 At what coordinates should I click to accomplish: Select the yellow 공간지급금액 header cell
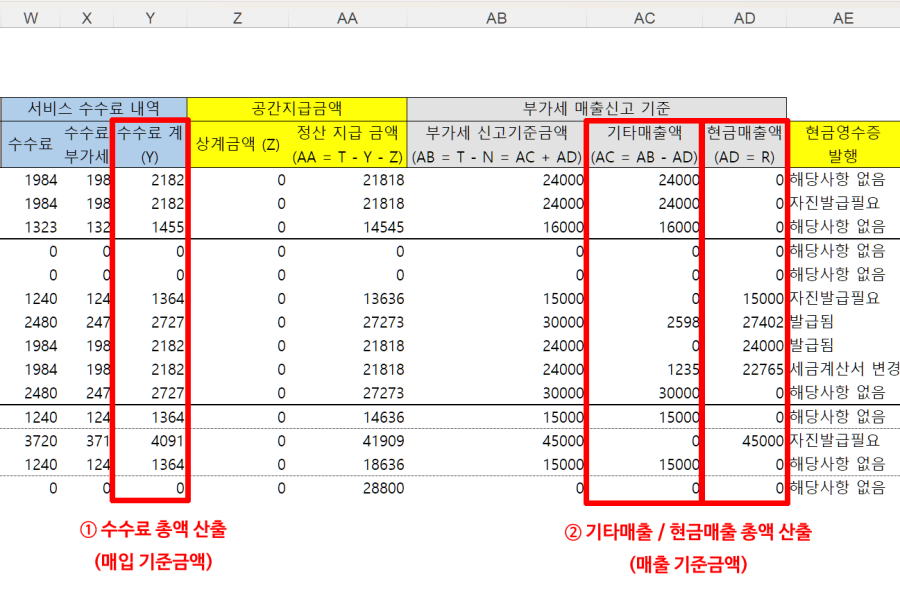(297, 108)
